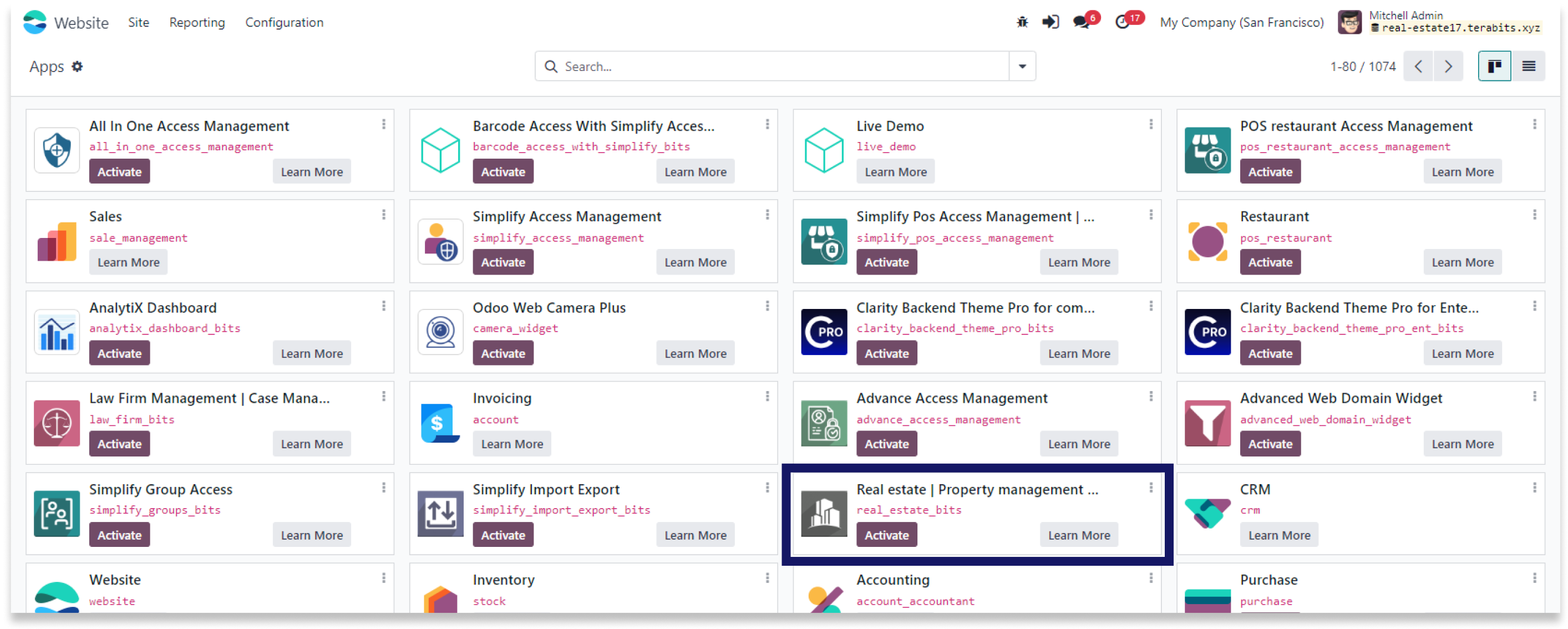1568x629 pixels.
Task: Click the Restaurant app icon
Action: tap(1207, 241)
